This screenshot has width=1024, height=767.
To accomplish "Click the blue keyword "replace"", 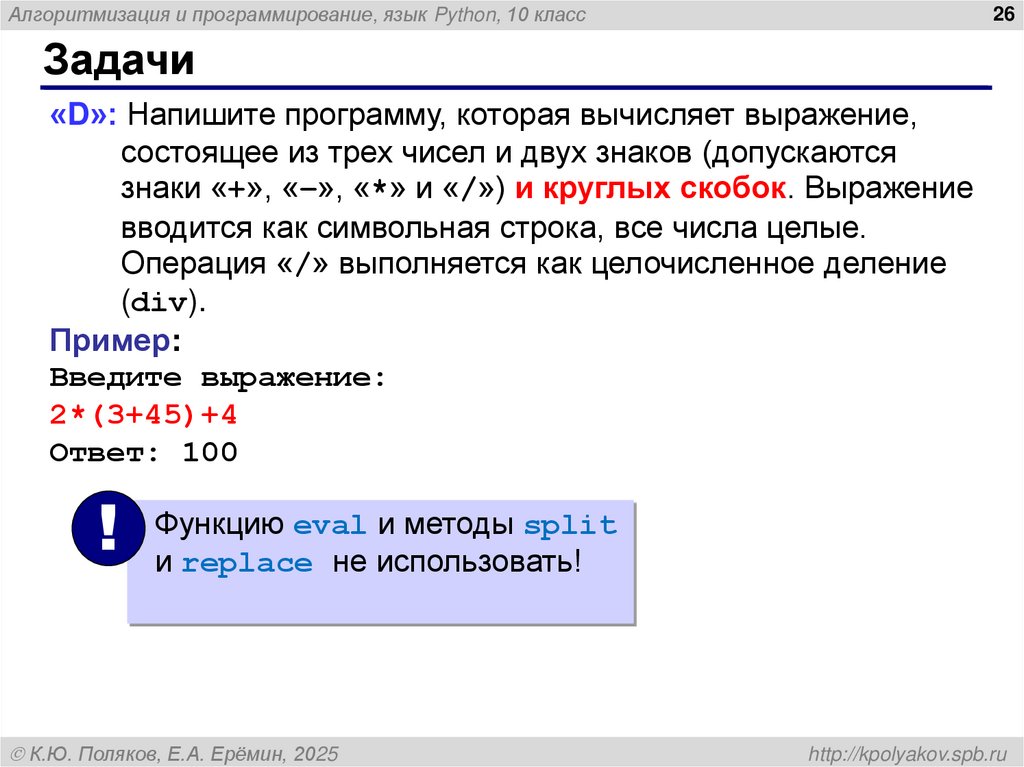I will (x=247, y=563).
